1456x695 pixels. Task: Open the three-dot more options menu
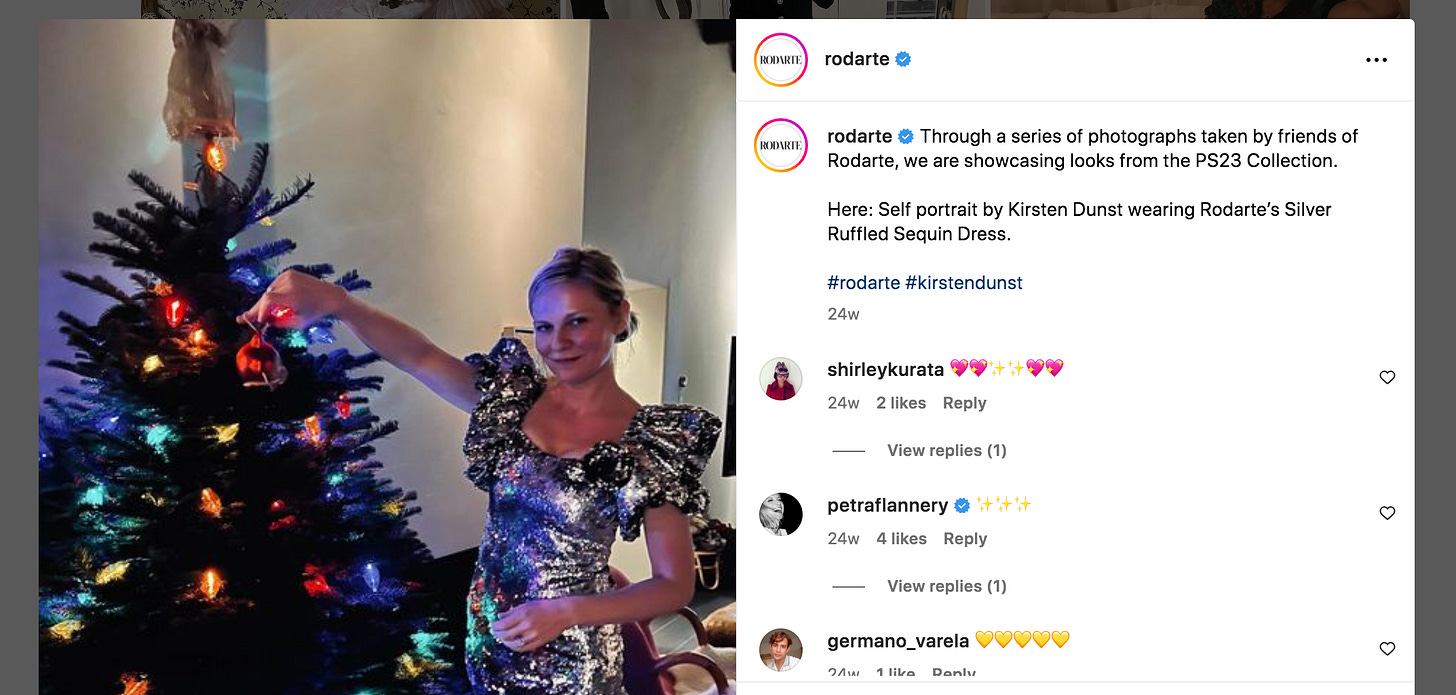[x=1376, y=60]
